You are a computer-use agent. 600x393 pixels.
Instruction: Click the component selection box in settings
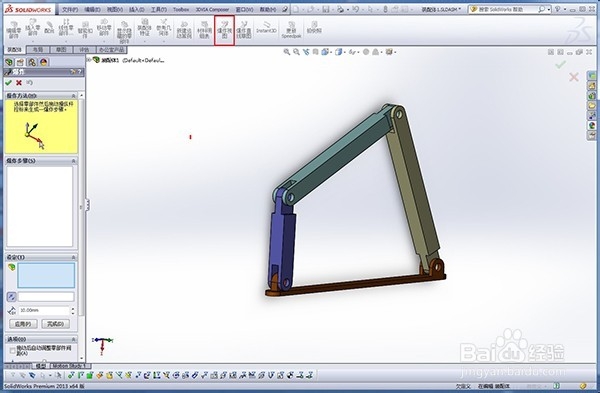(x=46, y=275)
